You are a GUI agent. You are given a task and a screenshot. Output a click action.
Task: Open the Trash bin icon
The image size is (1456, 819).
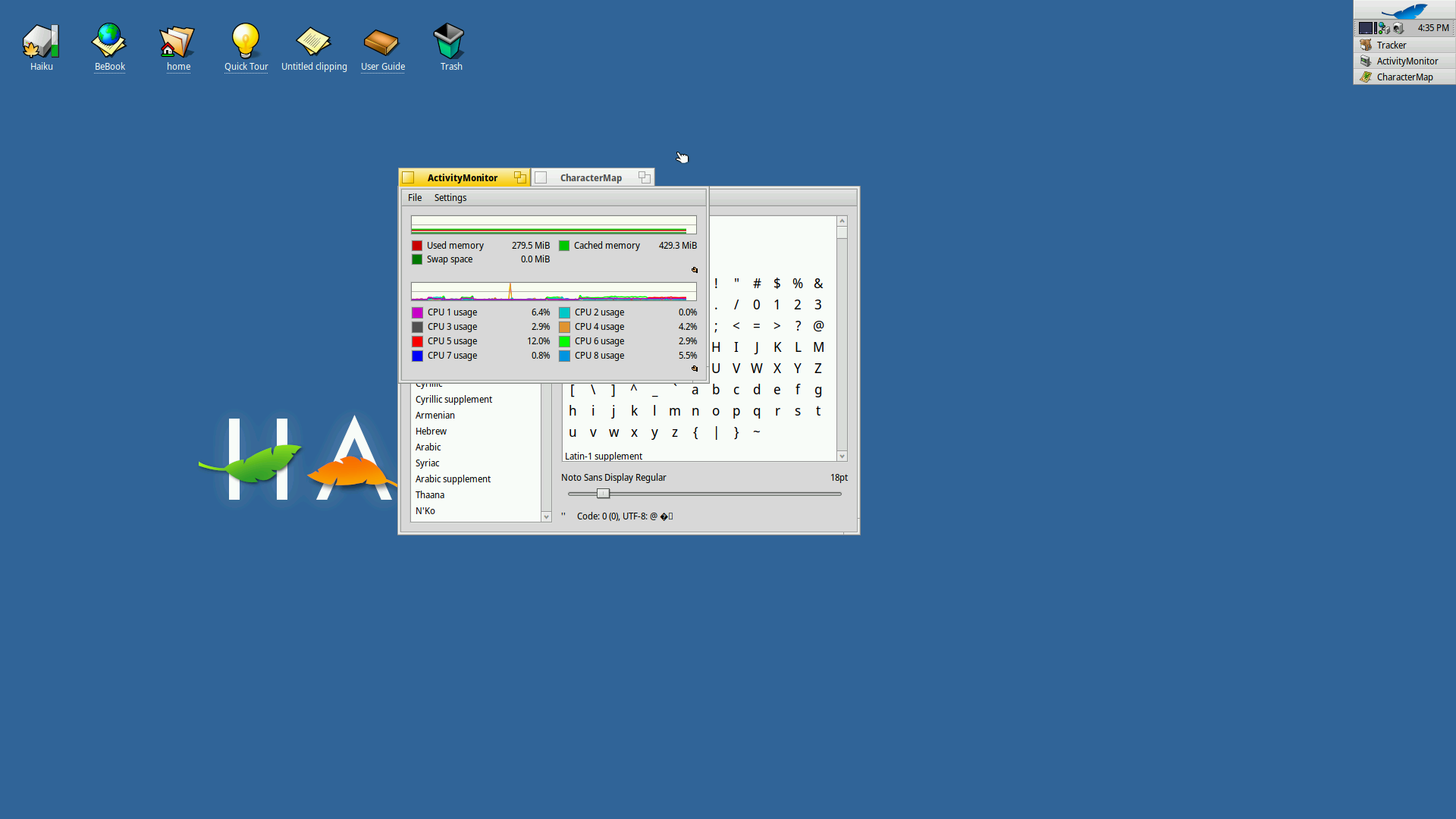click(x=450, y=41)
